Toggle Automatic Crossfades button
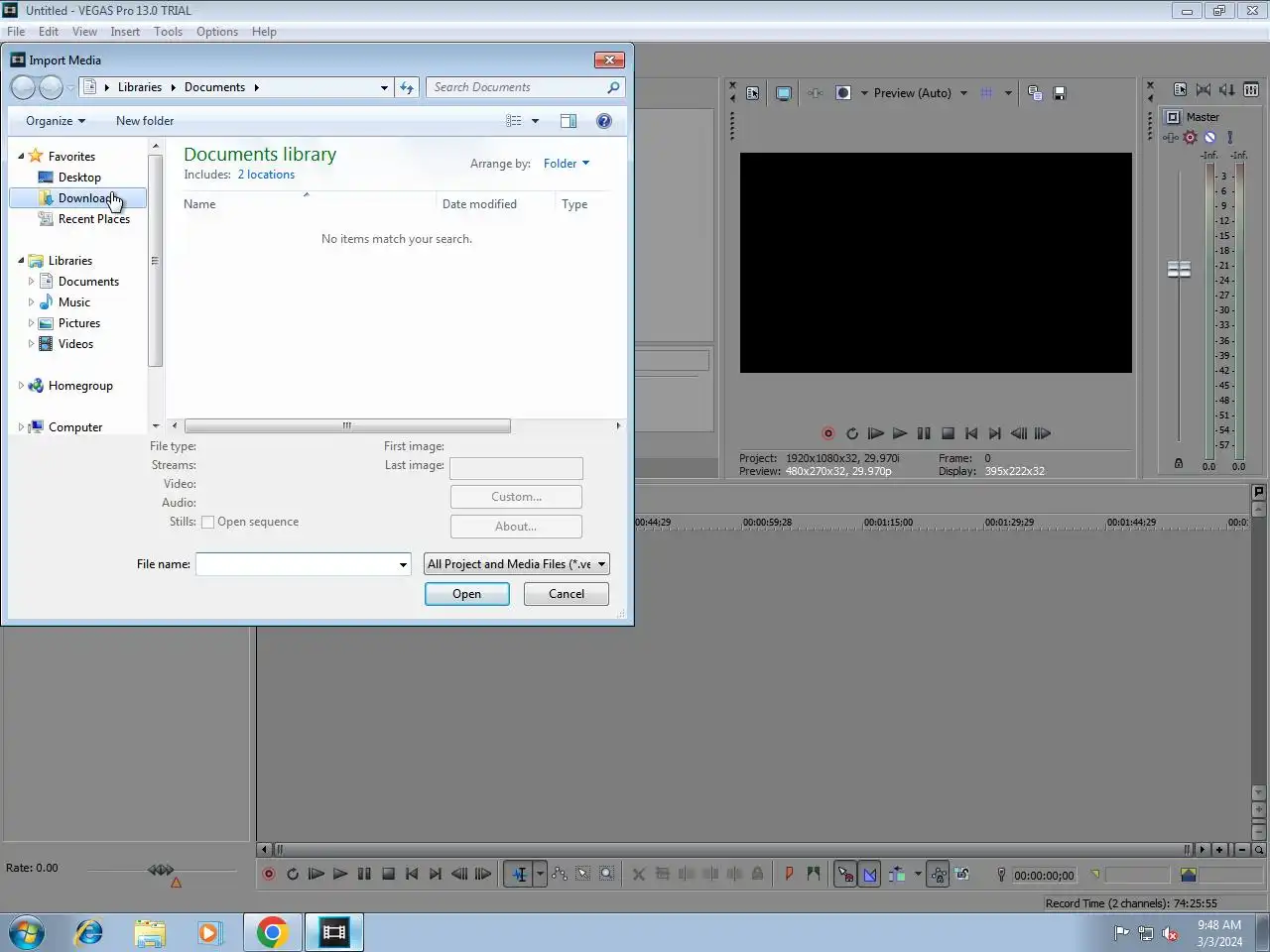The width and height of the screenshot is (1270, 952). pos(869,875)
